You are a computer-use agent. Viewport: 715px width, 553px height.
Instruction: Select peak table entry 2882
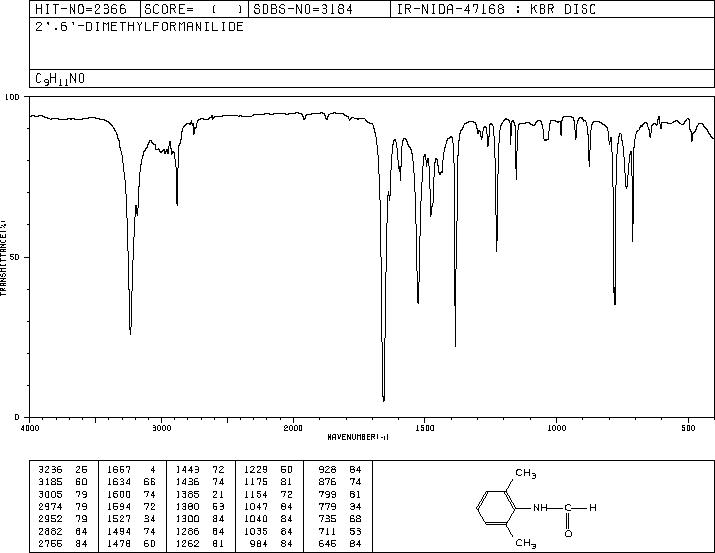coord(62,532)
